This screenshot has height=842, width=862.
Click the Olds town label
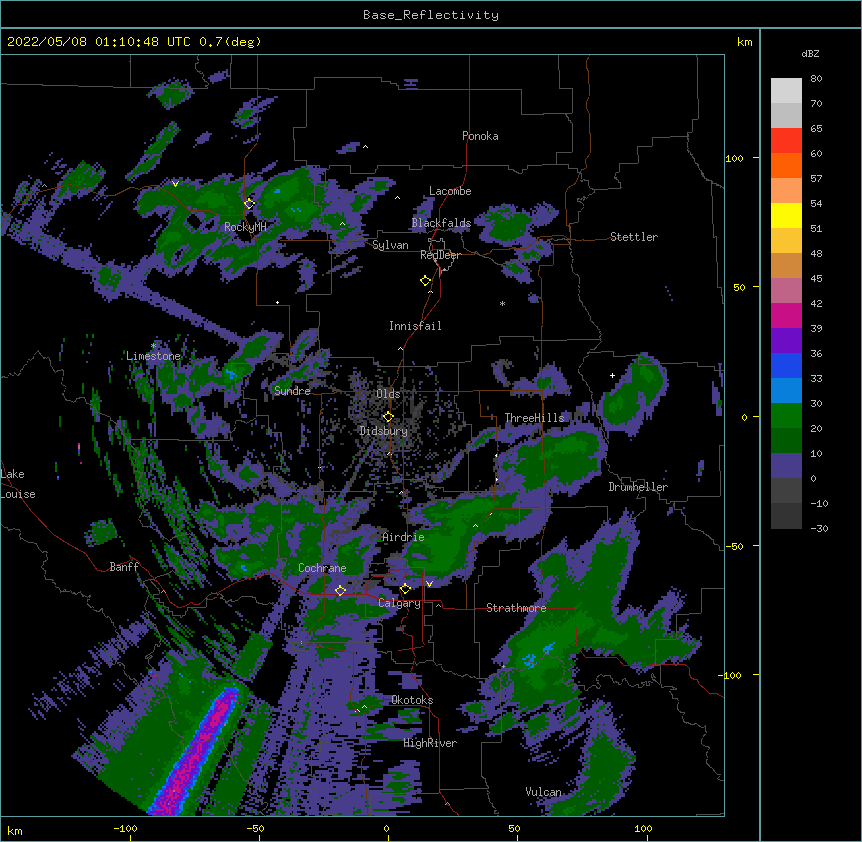[388, 394]
